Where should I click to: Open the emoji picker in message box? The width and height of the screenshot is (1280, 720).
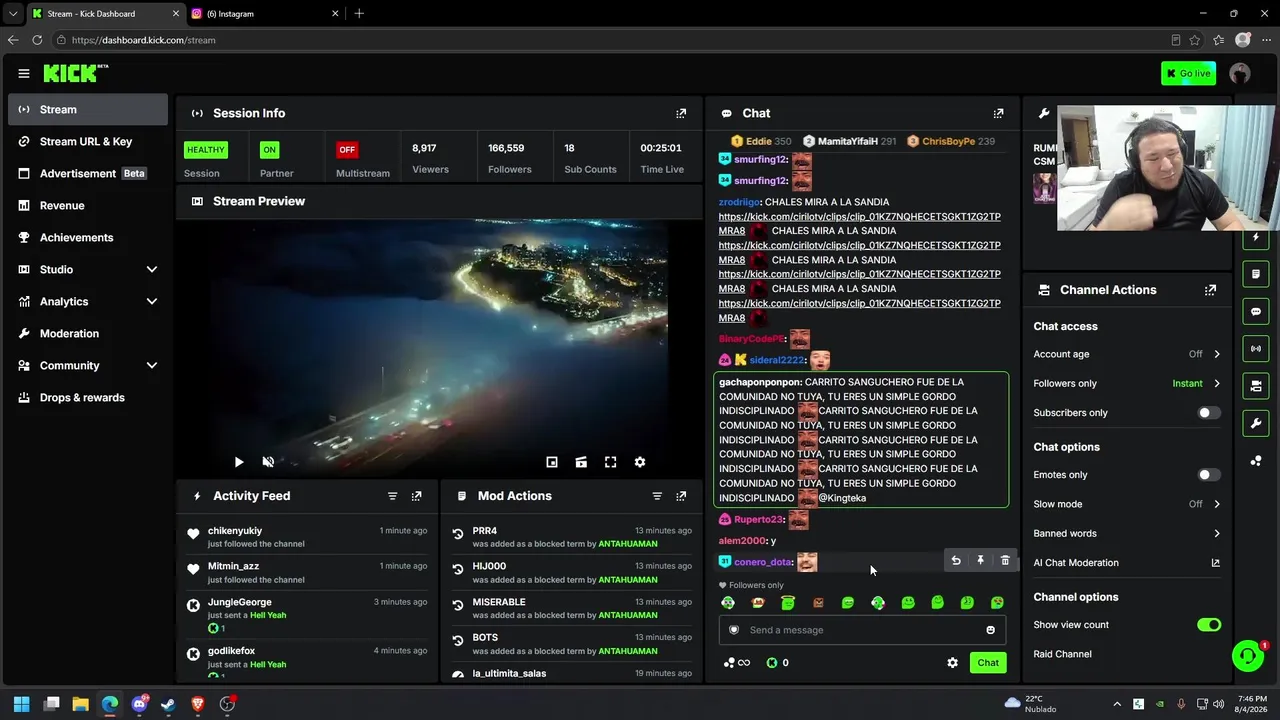click(990, 630)
